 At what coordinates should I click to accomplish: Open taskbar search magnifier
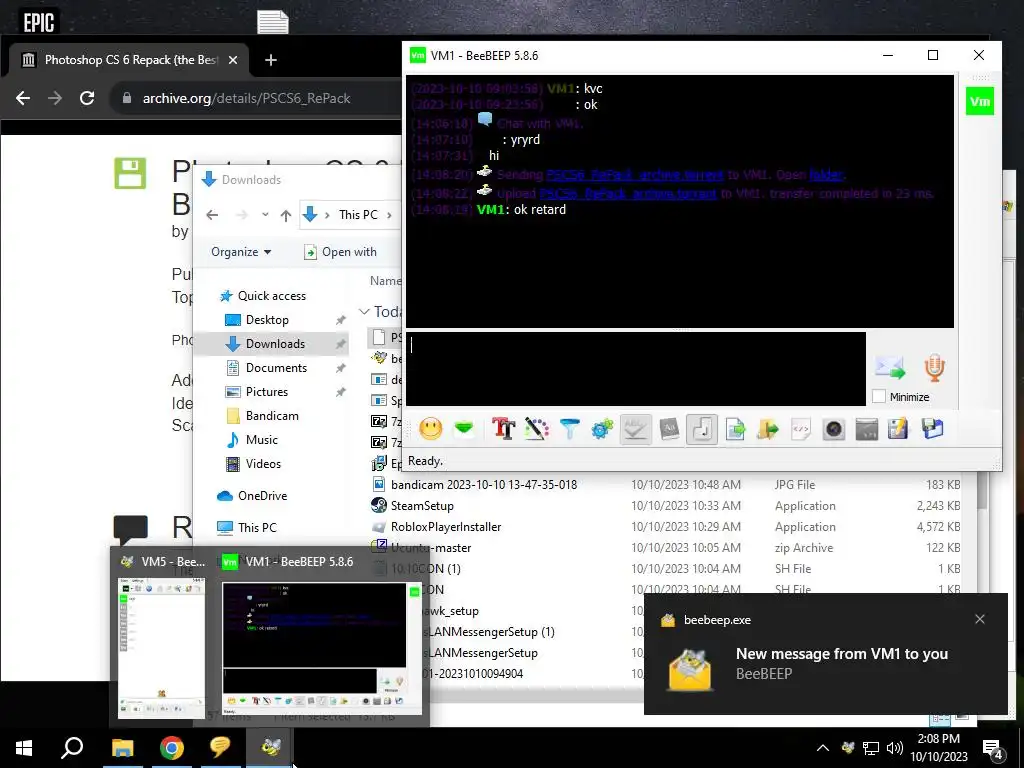(x=72, y=748)
